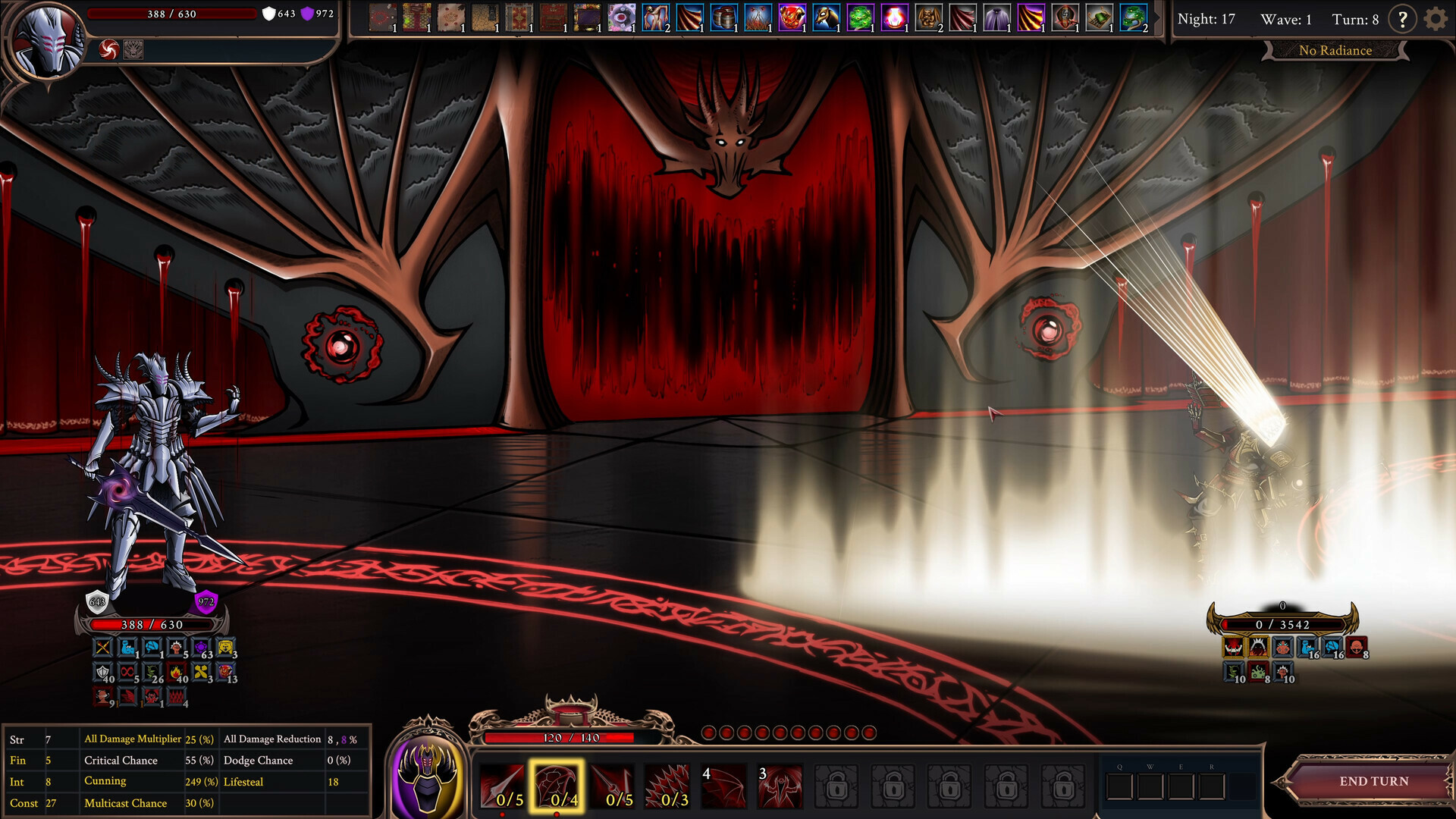Select the horse head item in the top inventory bar
The image size is (1456, 819).
pos(829,18)
